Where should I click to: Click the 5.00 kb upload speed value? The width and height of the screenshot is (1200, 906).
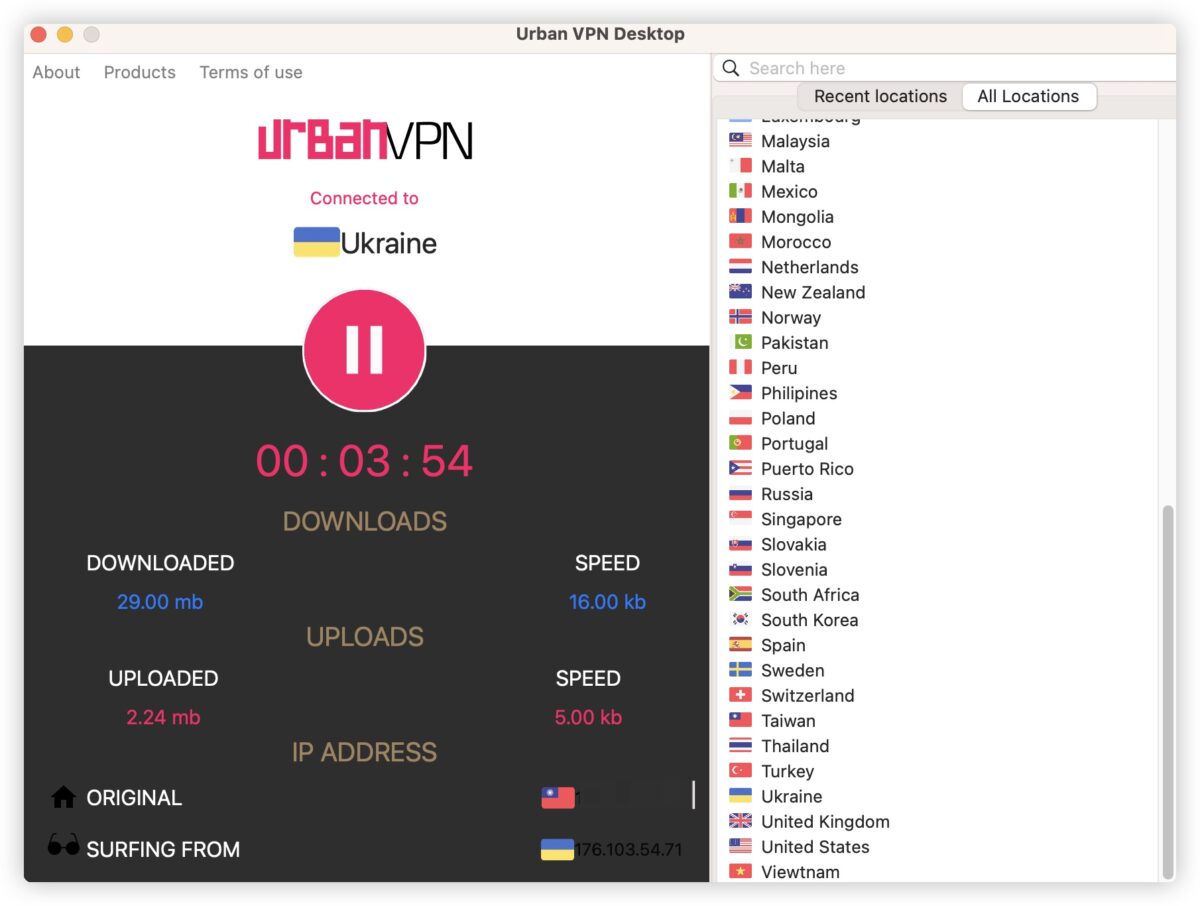(588, 717)
